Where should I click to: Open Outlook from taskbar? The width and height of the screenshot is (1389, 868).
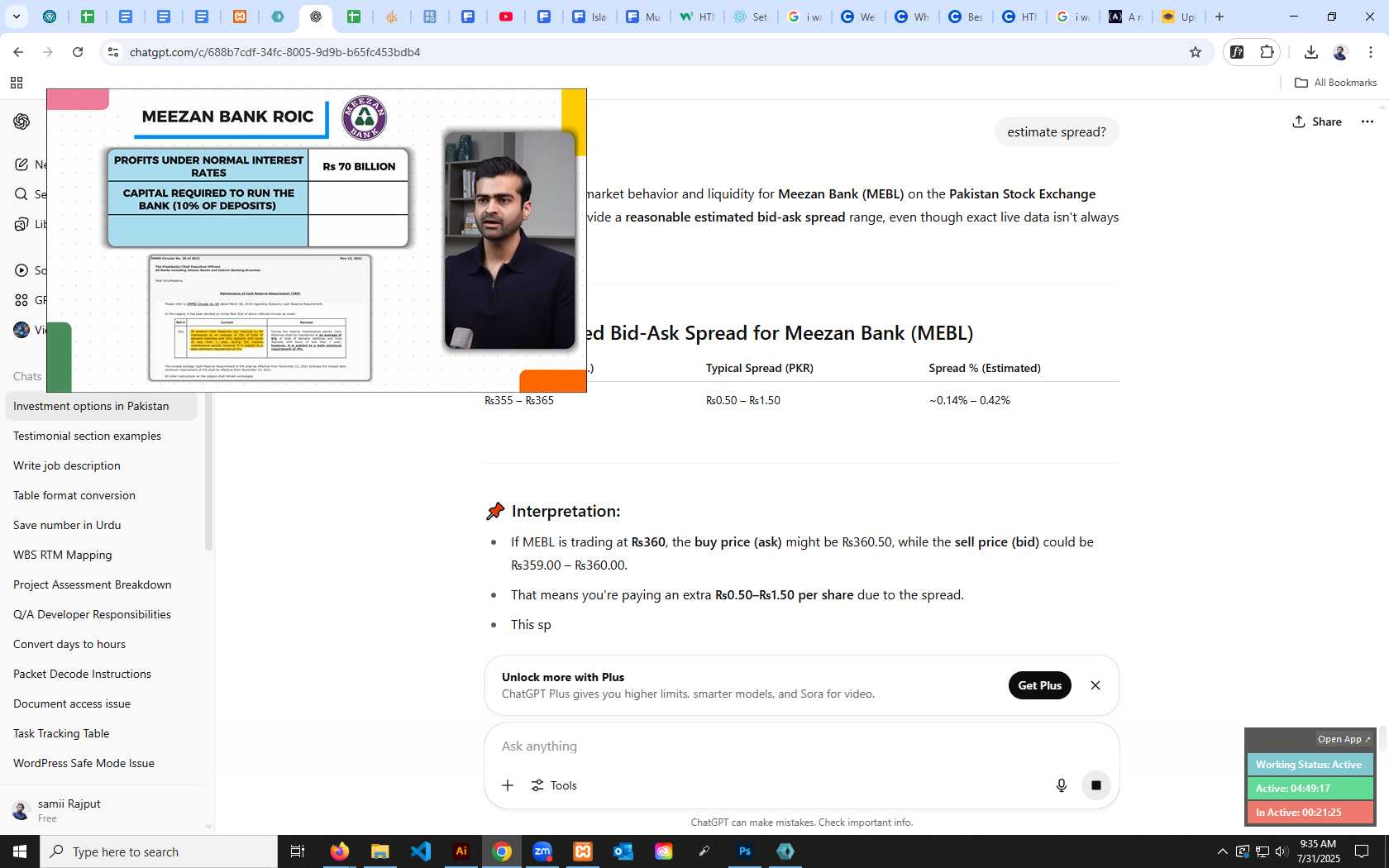623,851
